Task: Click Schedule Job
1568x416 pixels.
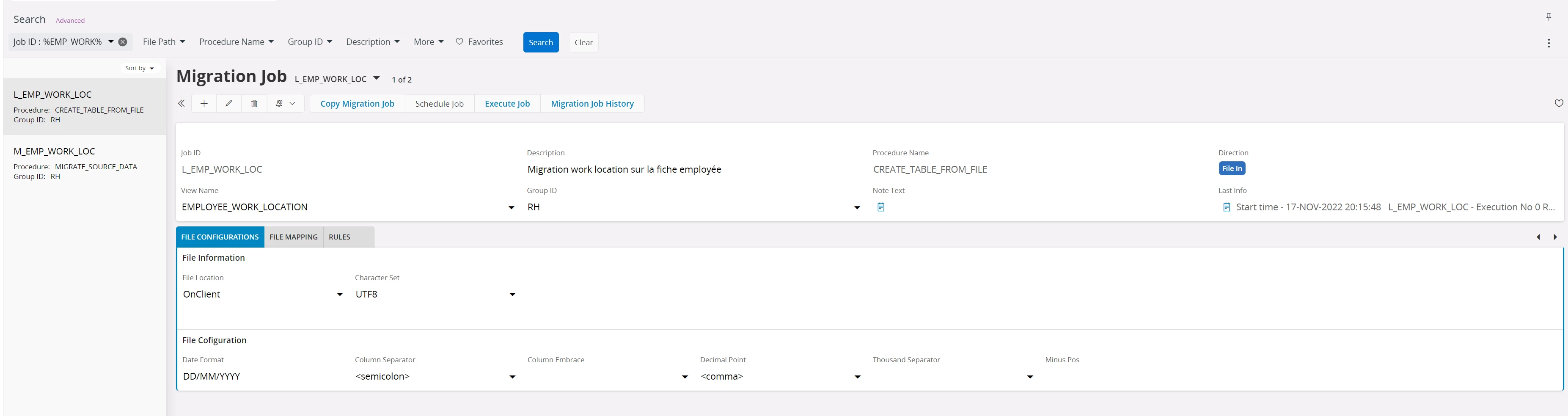Action: (x=440, y=104)
